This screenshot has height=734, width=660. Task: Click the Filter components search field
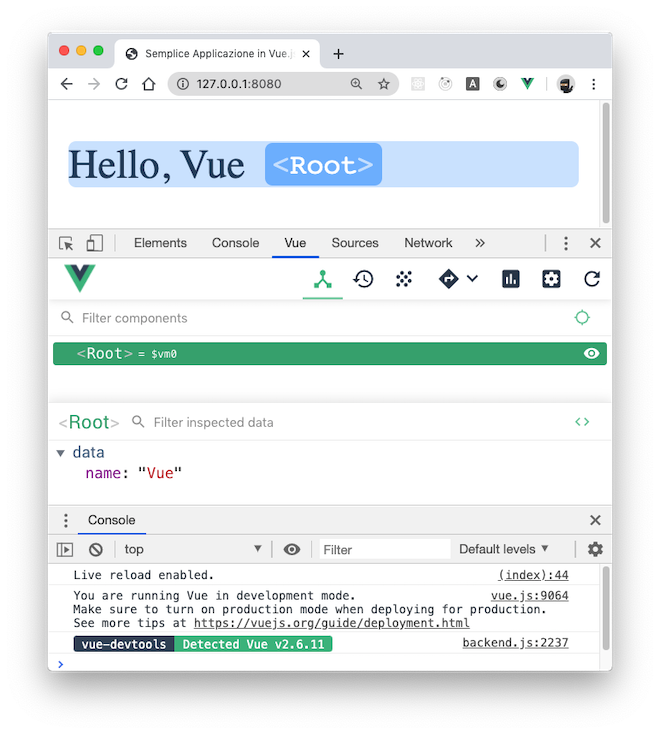[300, 318]
